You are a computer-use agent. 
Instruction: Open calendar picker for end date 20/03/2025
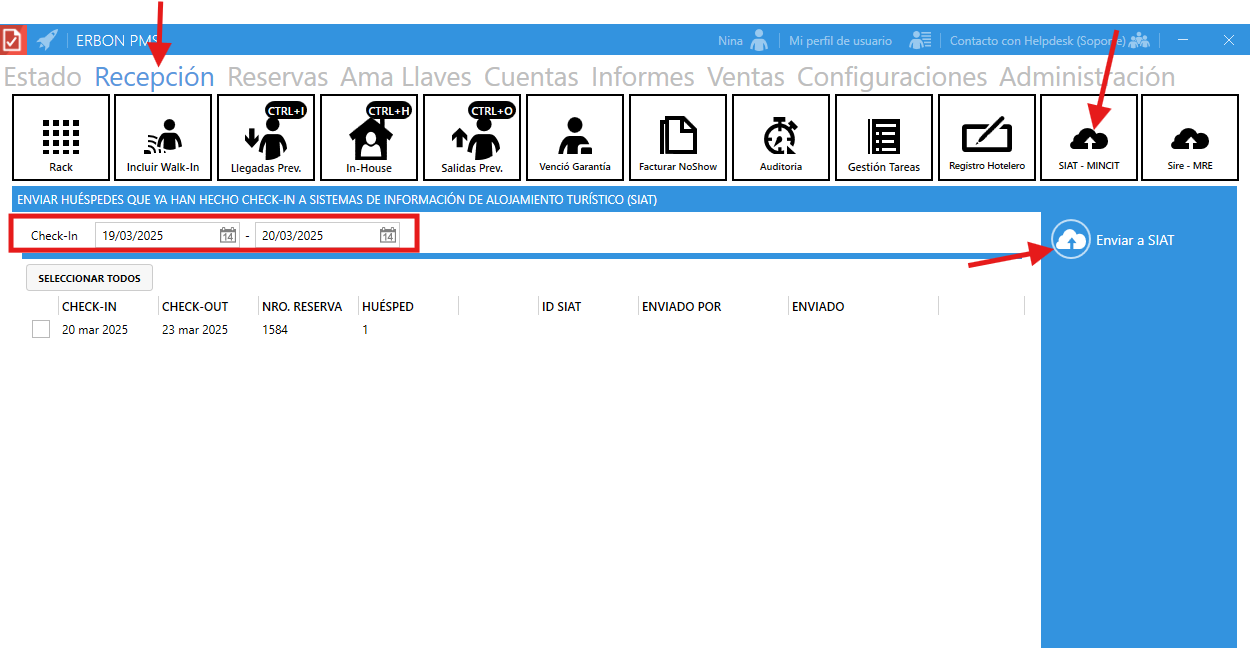point(388,236)
